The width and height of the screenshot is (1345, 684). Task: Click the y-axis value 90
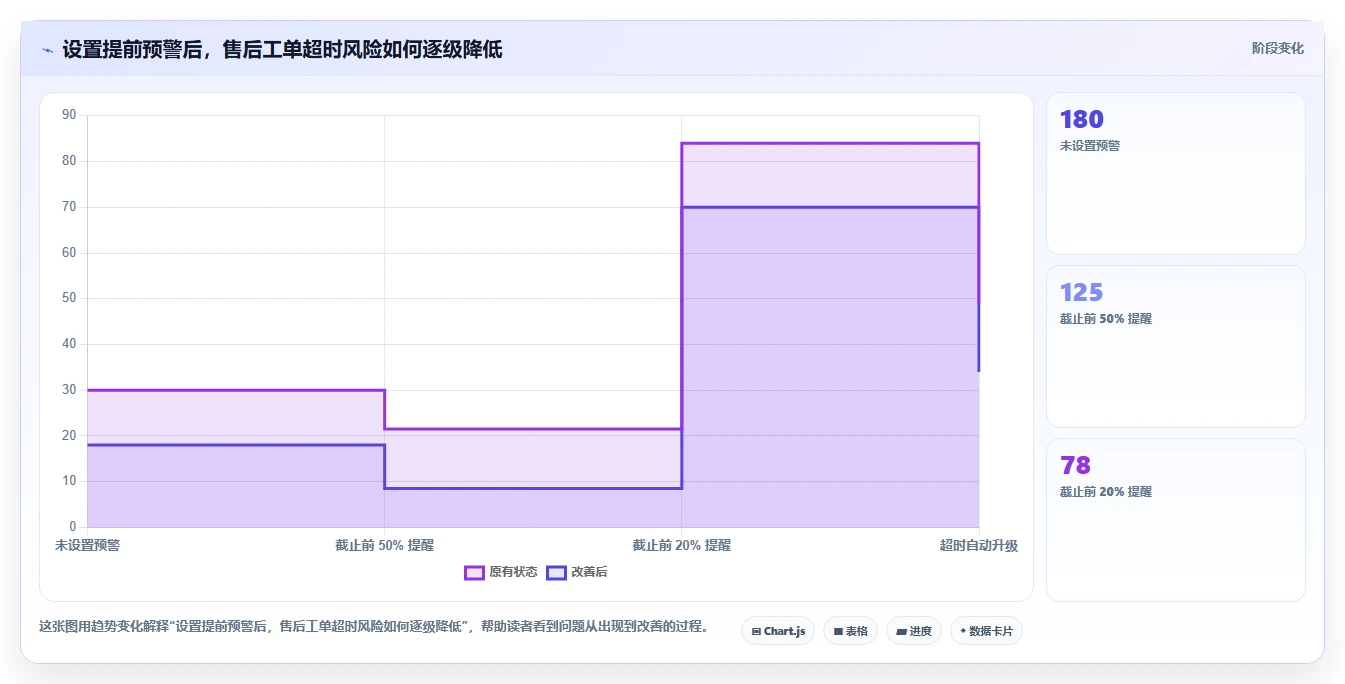pos(69,115)
